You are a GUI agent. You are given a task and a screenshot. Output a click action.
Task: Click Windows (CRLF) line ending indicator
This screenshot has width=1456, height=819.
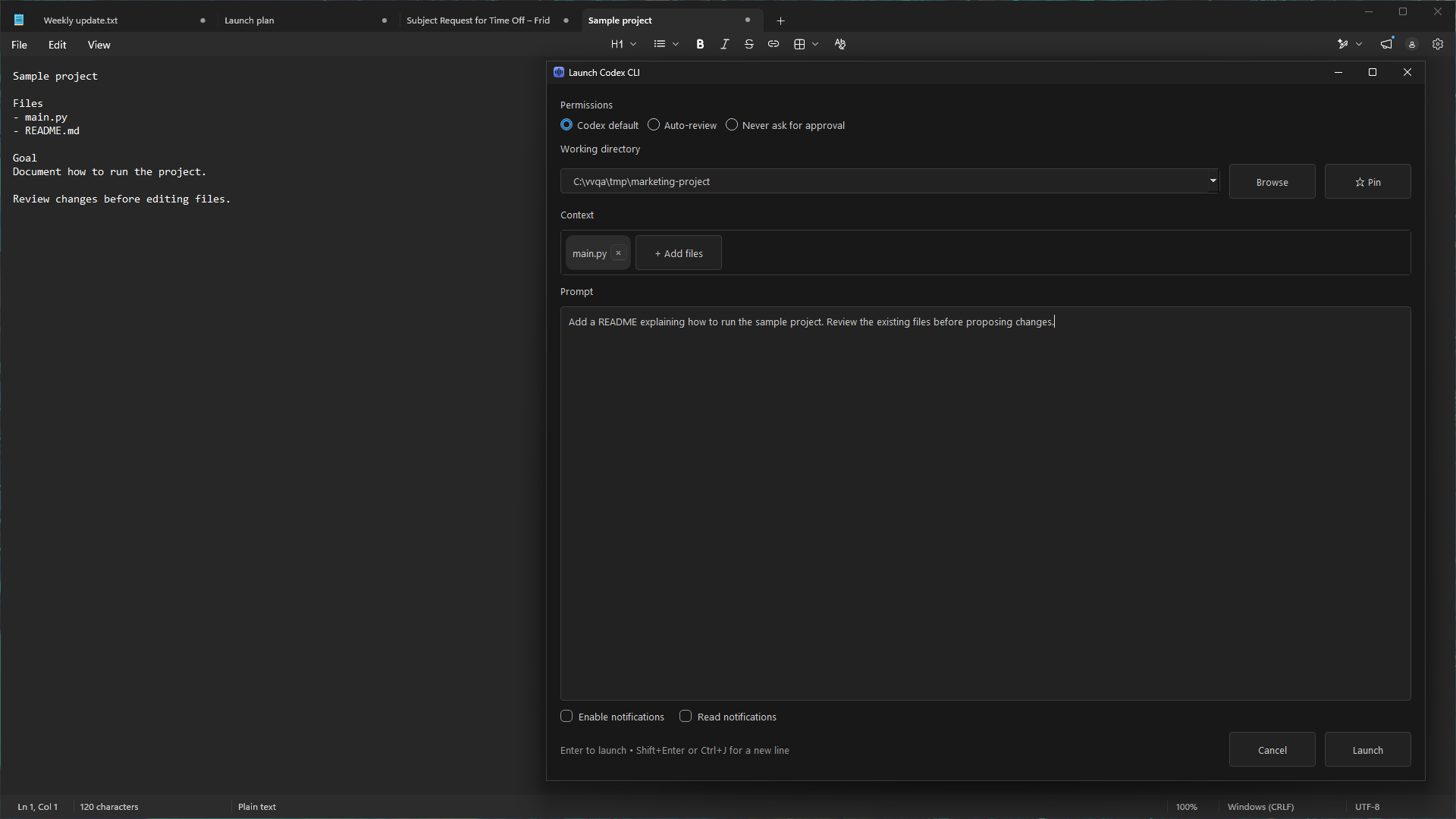point(1261,807)
